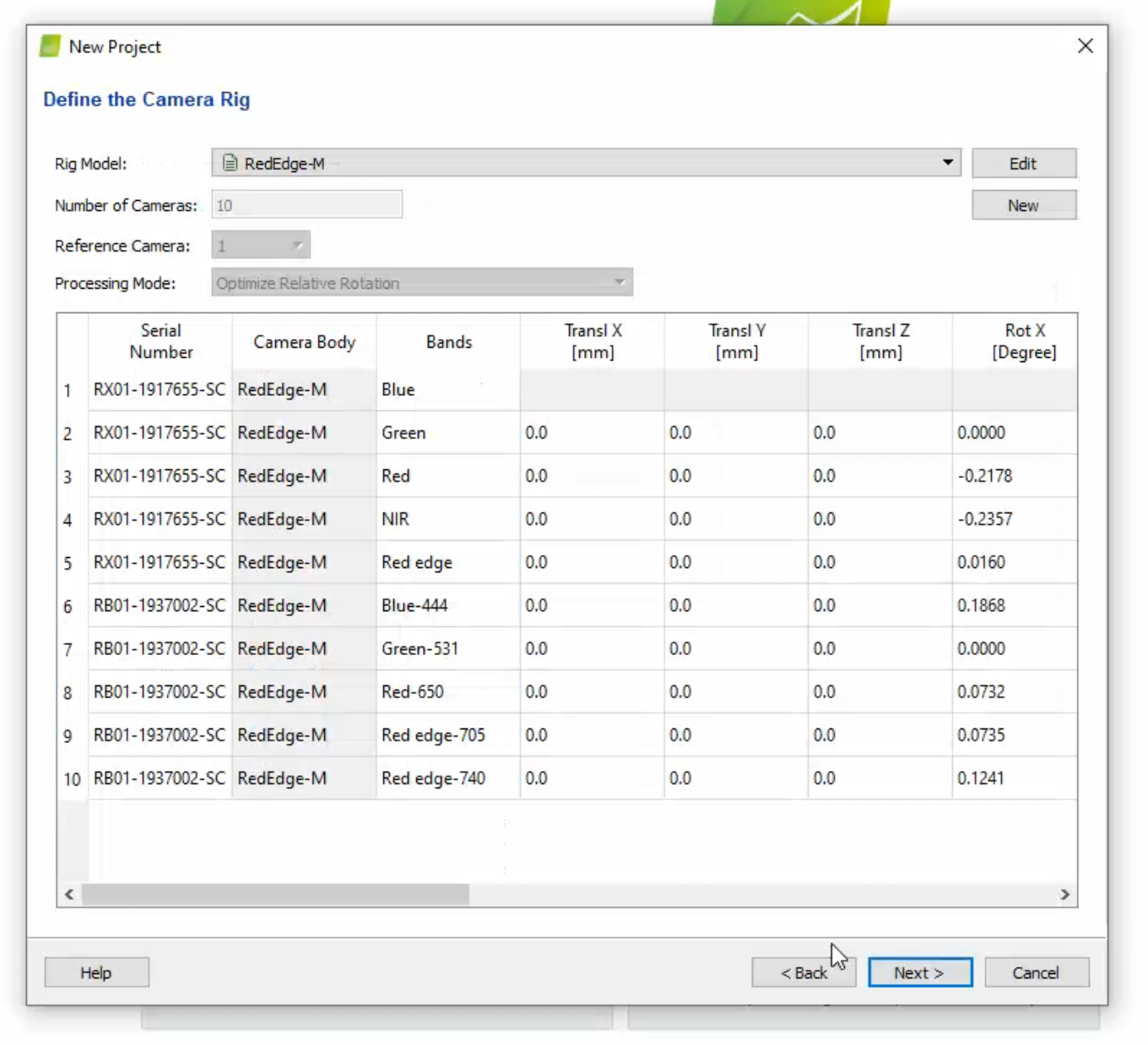Viewport: 1148px width, 1045px height.
Task: Cancel the New Project wizard
Action: click(x=1037, y=972)
